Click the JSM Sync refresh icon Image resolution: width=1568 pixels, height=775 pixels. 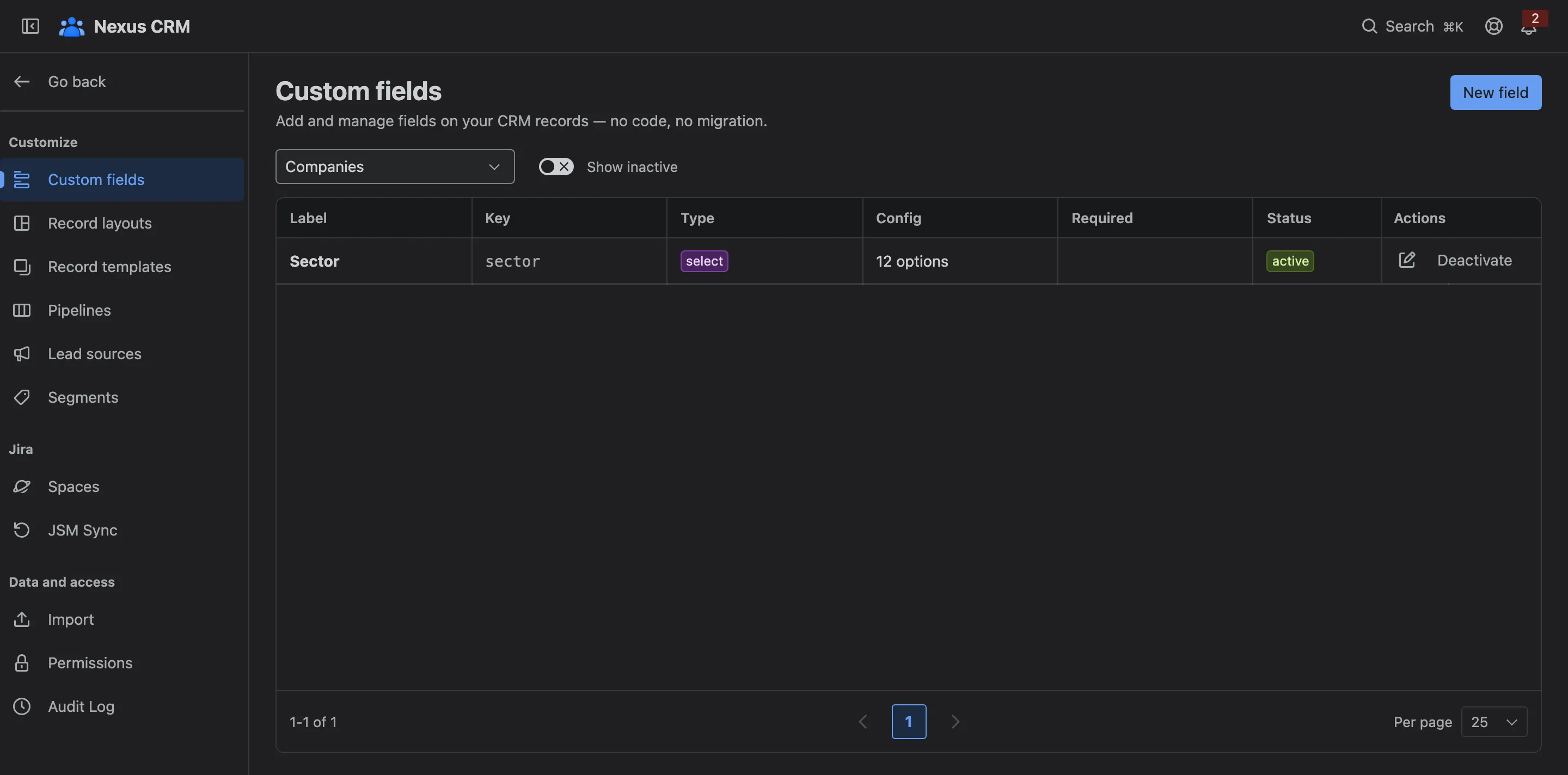pyautogui.click(x=22, y=530)
